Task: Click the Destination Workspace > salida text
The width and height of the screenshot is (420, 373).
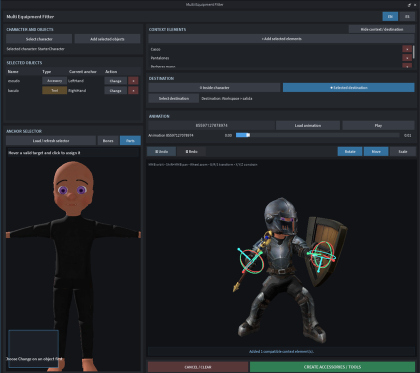Action: tap(227, 98)
